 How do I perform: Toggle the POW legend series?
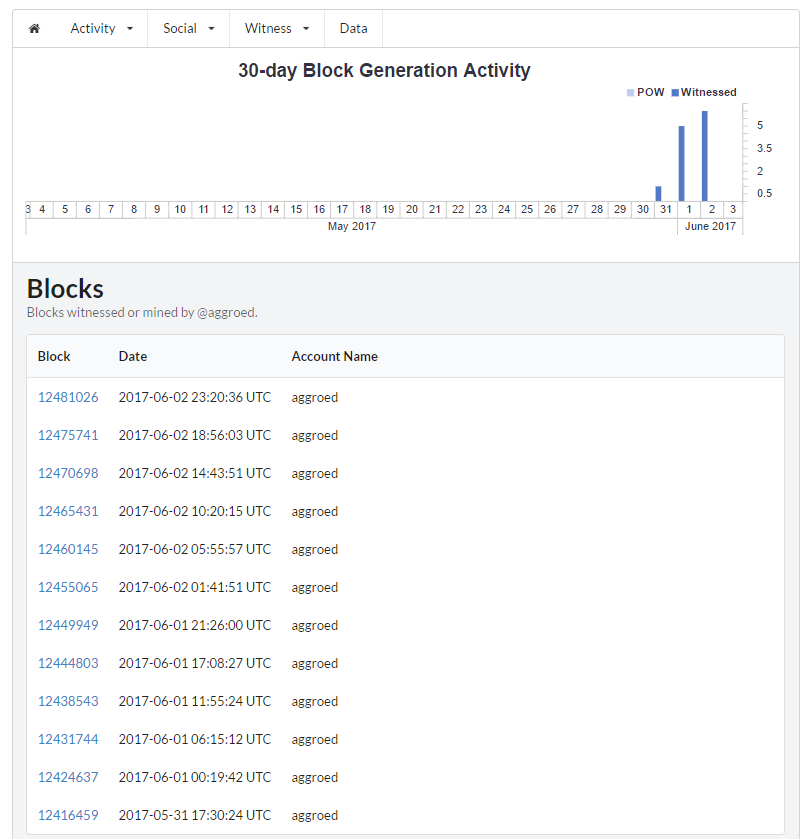(x=645, y=92)
